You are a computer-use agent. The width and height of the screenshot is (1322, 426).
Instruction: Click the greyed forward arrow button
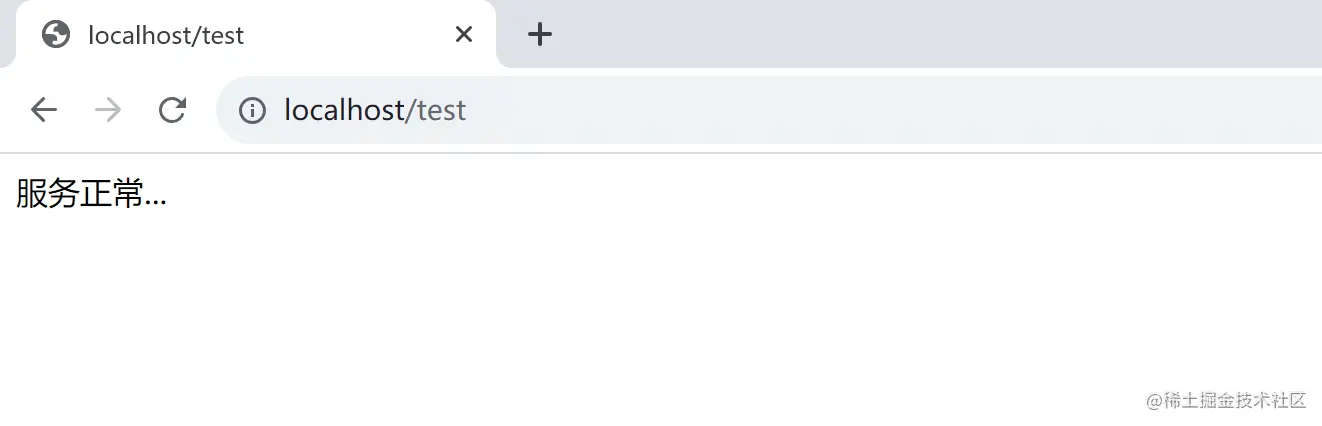click(x=107, y=110)
